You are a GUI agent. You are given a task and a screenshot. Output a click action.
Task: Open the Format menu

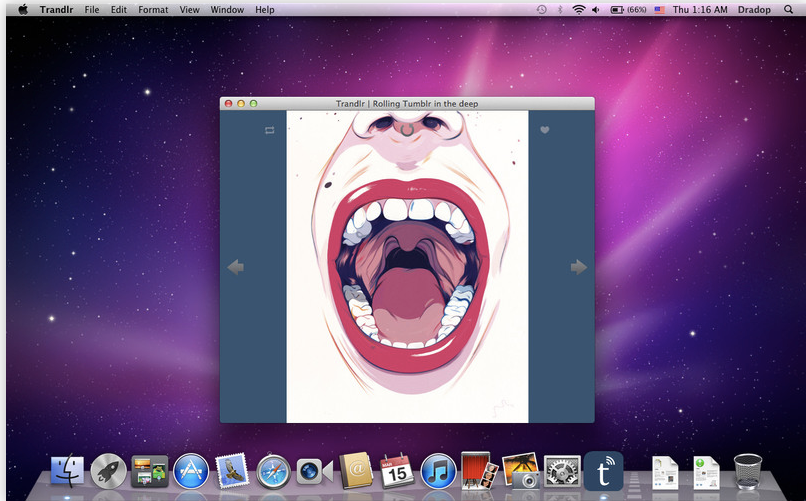click(x=153, y=9)
